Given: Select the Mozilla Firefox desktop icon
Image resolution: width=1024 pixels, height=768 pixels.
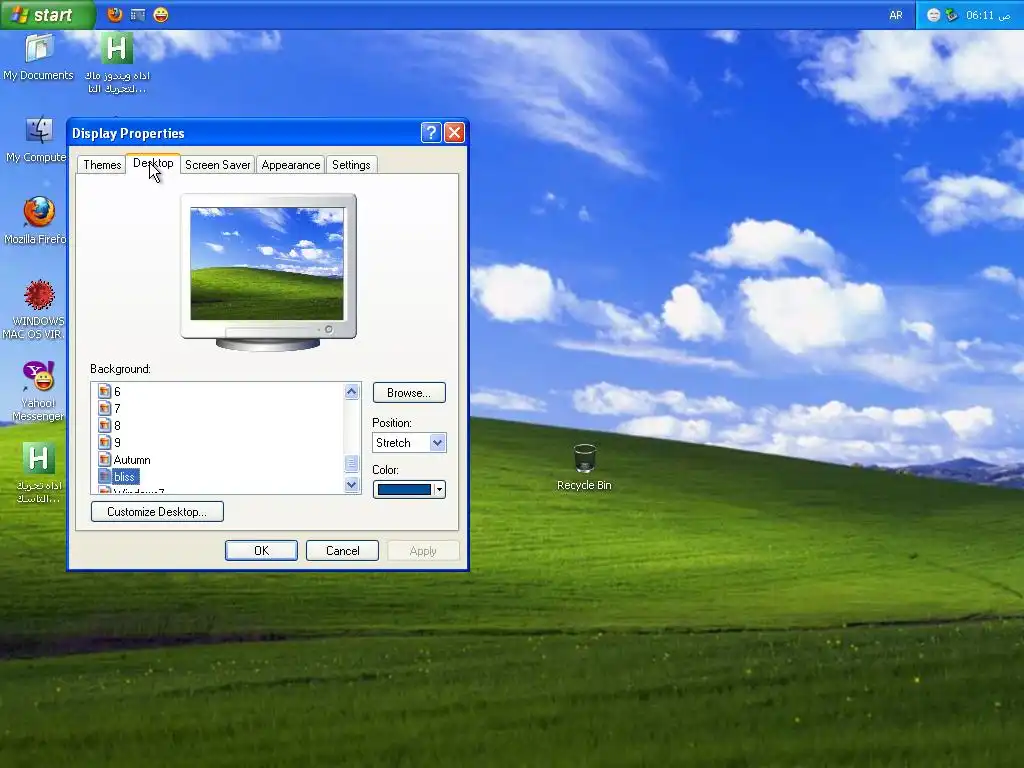Looking at the screenshot, I should tap(37, 221).
